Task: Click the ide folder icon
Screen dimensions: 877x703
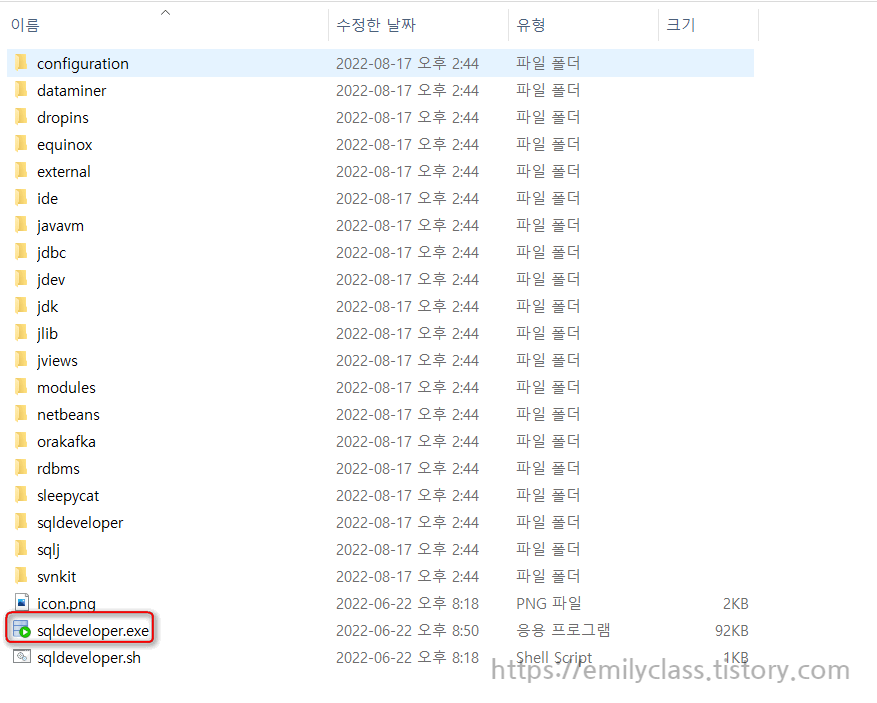Action: pyautogui.click(x=21, y=197)
